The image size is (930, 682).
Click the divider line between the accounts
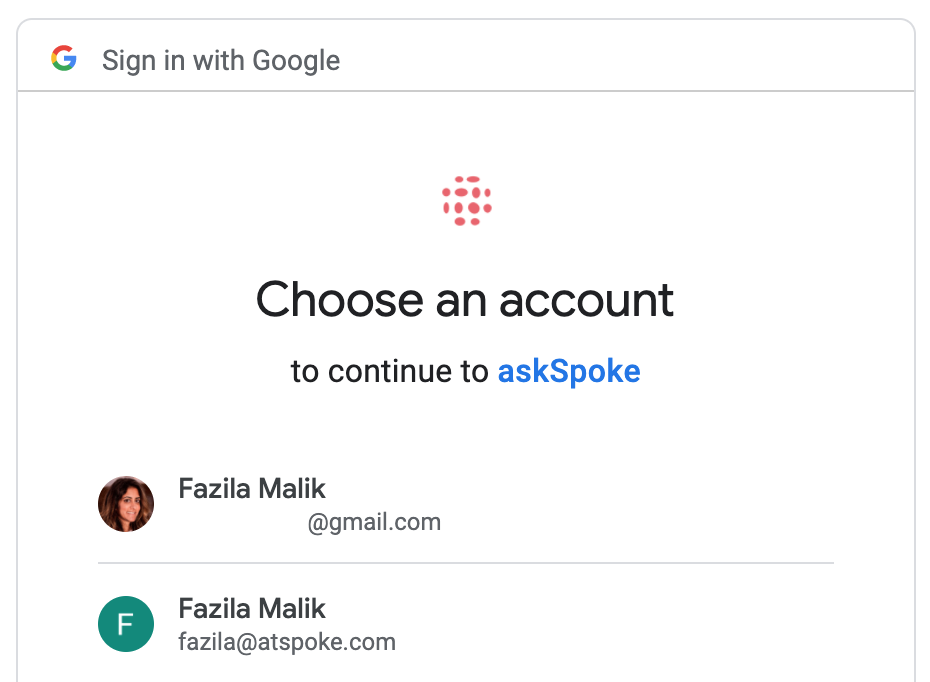pyautogui.click(x=466, y=563)
